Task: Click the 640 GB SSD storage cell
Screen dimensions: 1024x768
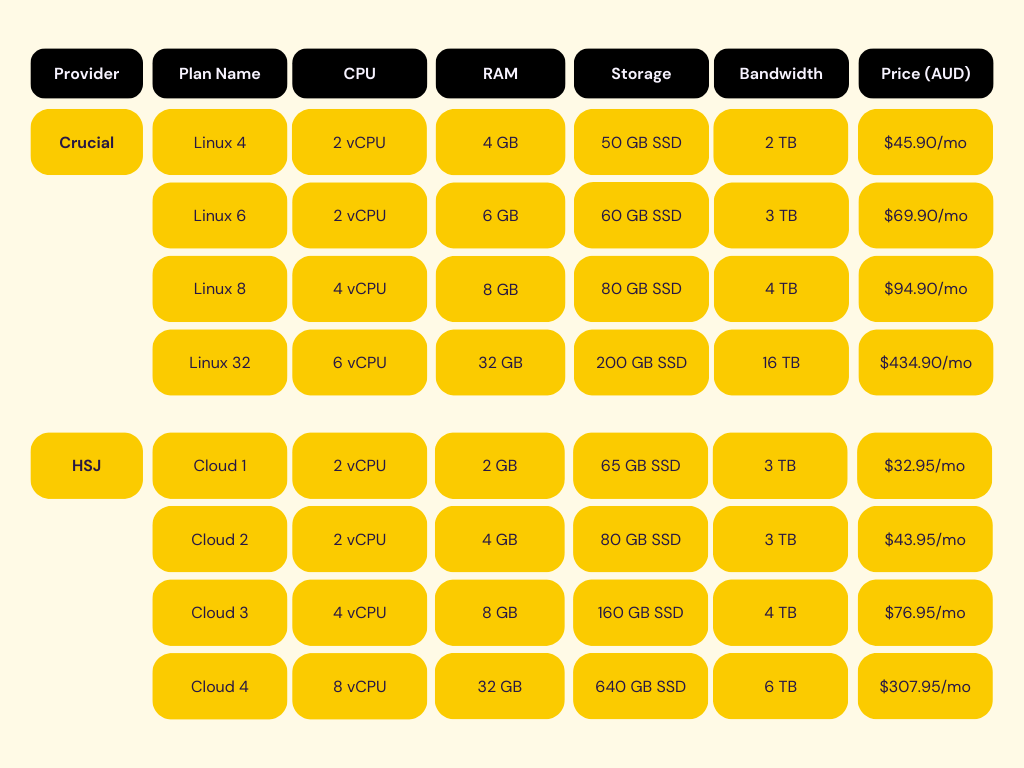Action: pos(641,686)
